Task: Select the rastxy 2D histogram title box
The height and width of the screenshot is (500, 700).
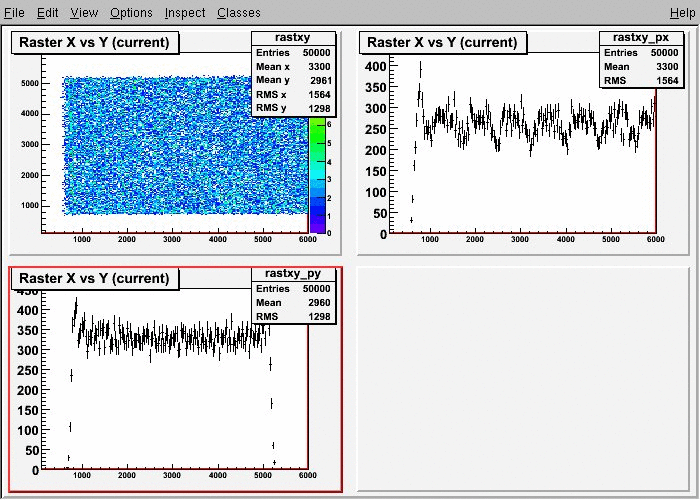Action: click(x=95, y=42)
